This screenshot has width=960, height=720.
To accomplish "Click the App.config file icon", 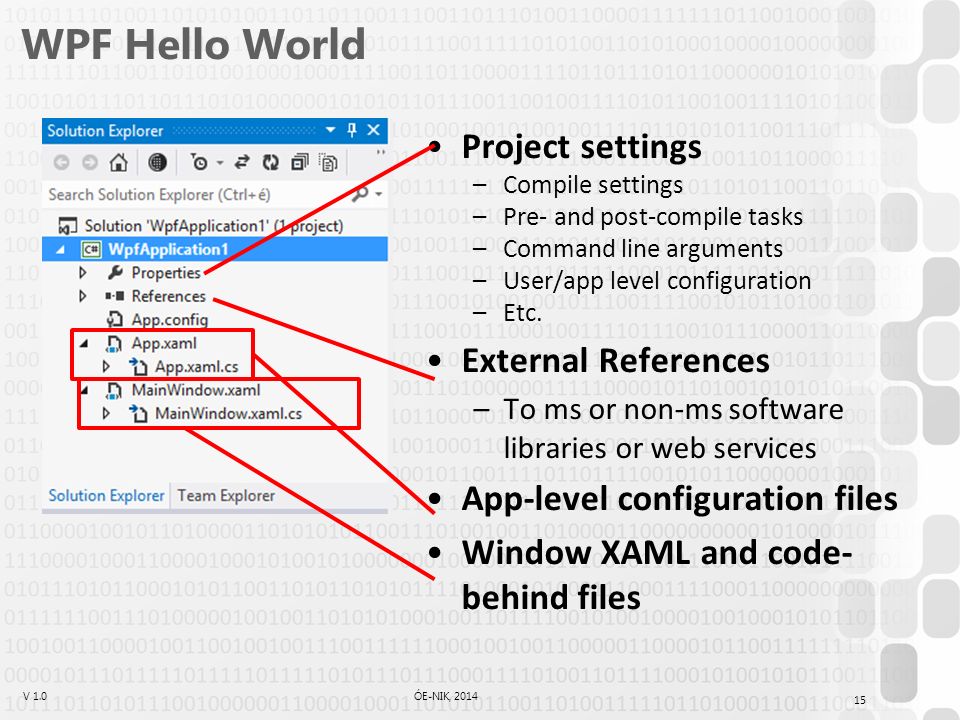I will pyautogui.click(x=114, y=320).
